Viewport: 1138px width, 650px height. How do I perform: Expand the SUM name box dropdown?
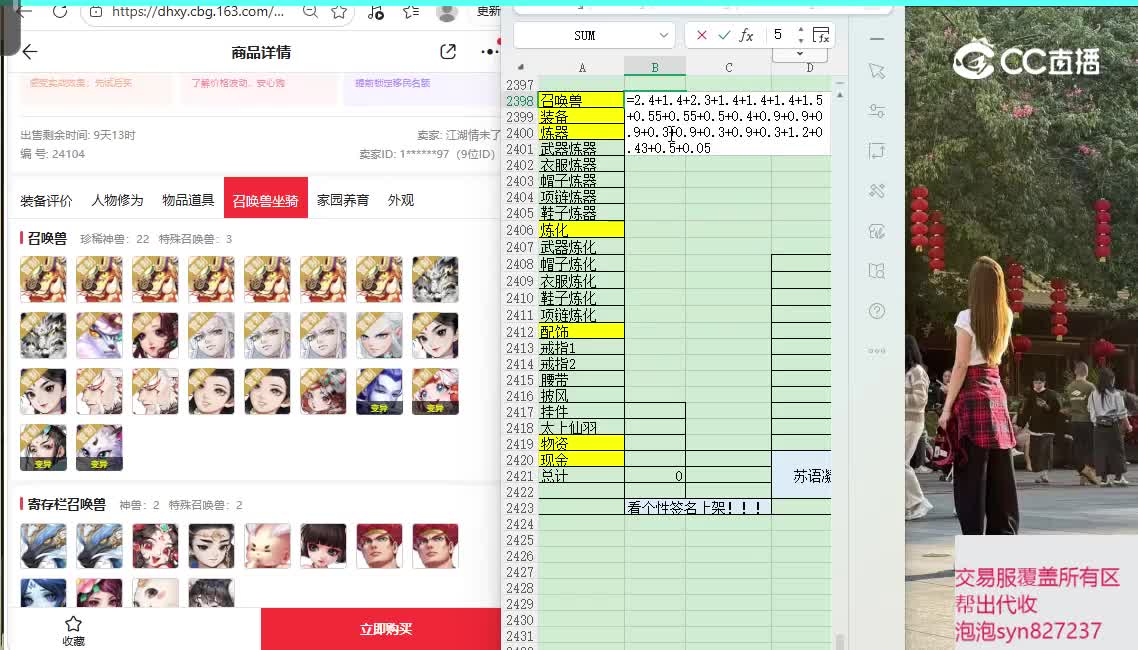click(x=664, y=35)
